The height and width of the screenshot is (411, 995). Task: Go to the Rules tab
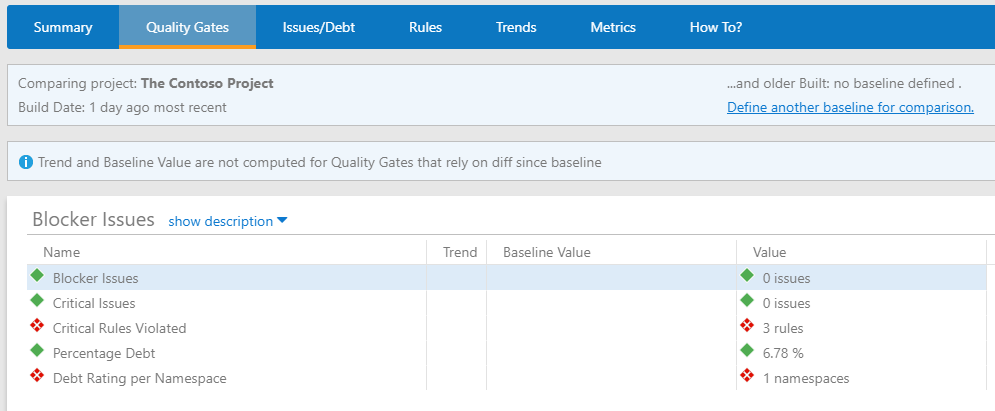click(425, 27)
